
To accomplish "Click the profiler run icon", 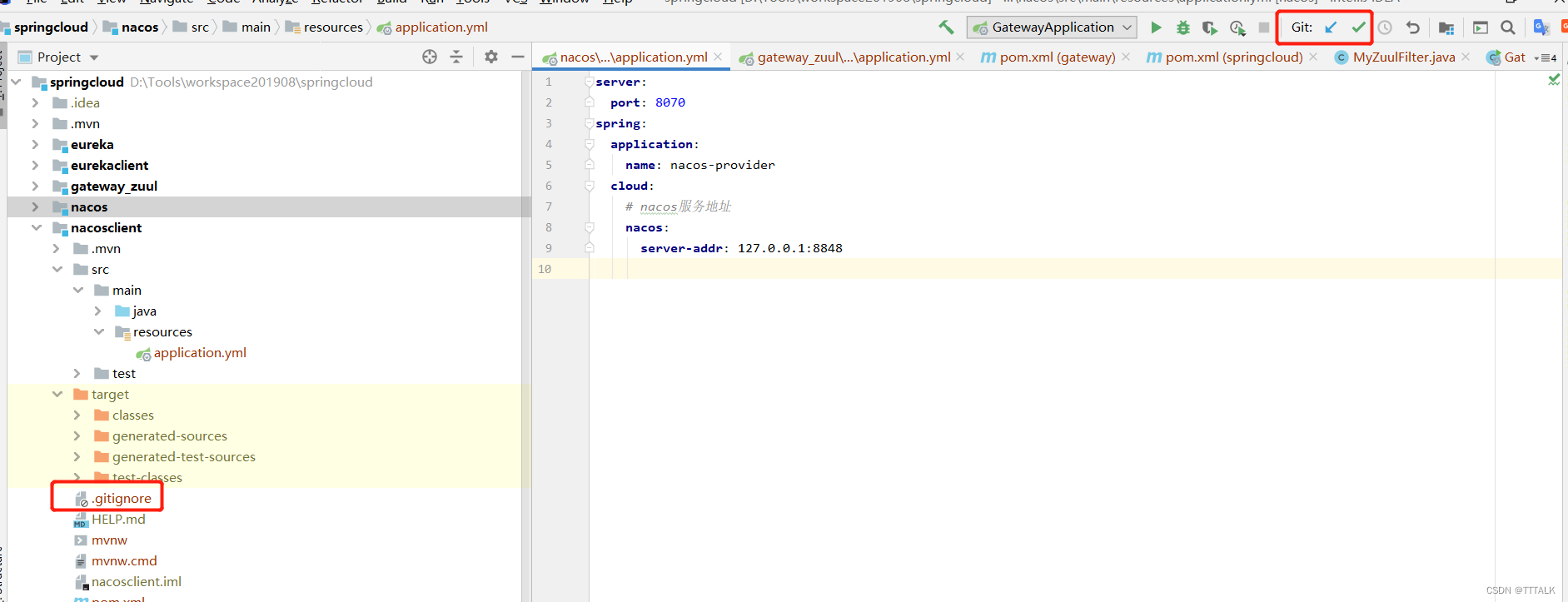I will click(x=1237, y=27).
